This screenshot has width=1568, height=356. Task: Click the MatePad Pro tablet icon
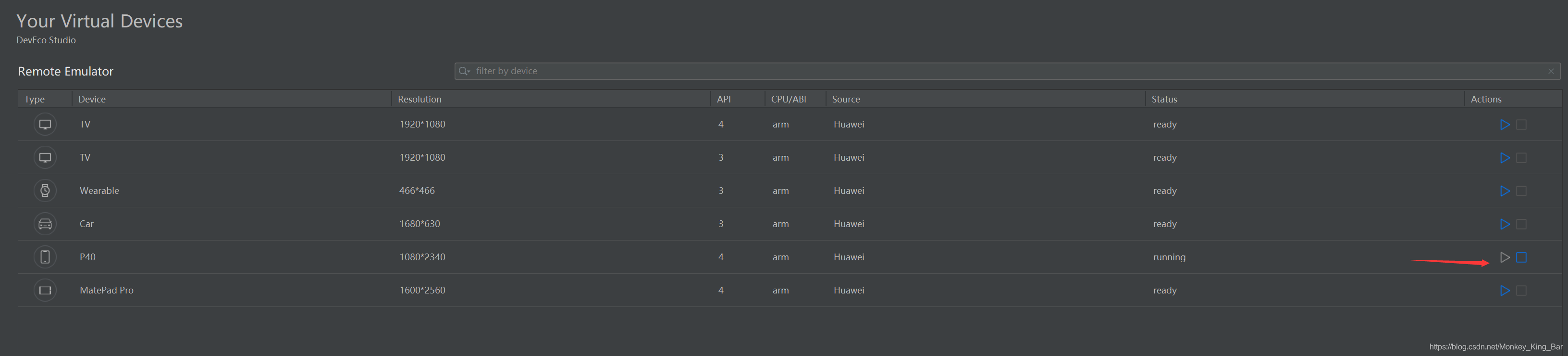click(45, 290)
